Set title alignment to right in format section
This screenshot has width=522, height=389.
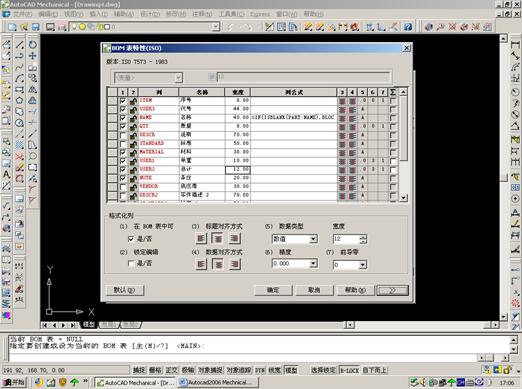pos(235,238)
